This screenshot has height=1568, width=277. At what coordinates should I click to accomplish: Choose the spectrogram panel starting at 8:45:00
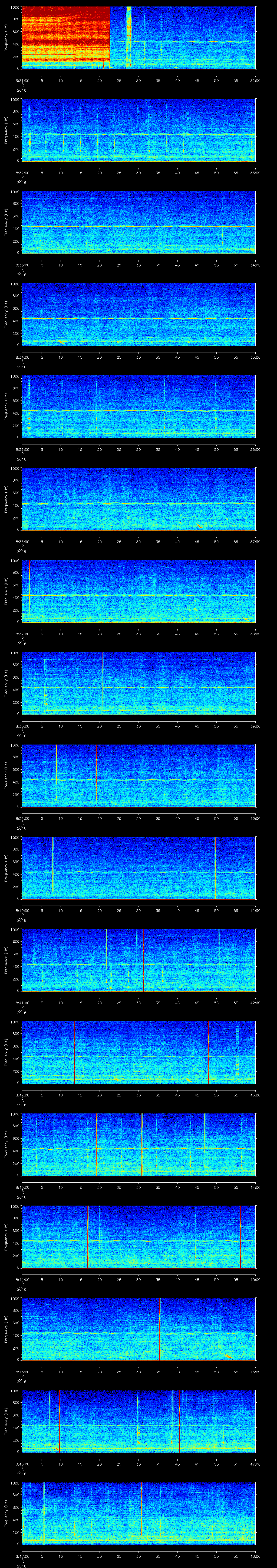coord(138,1329)
